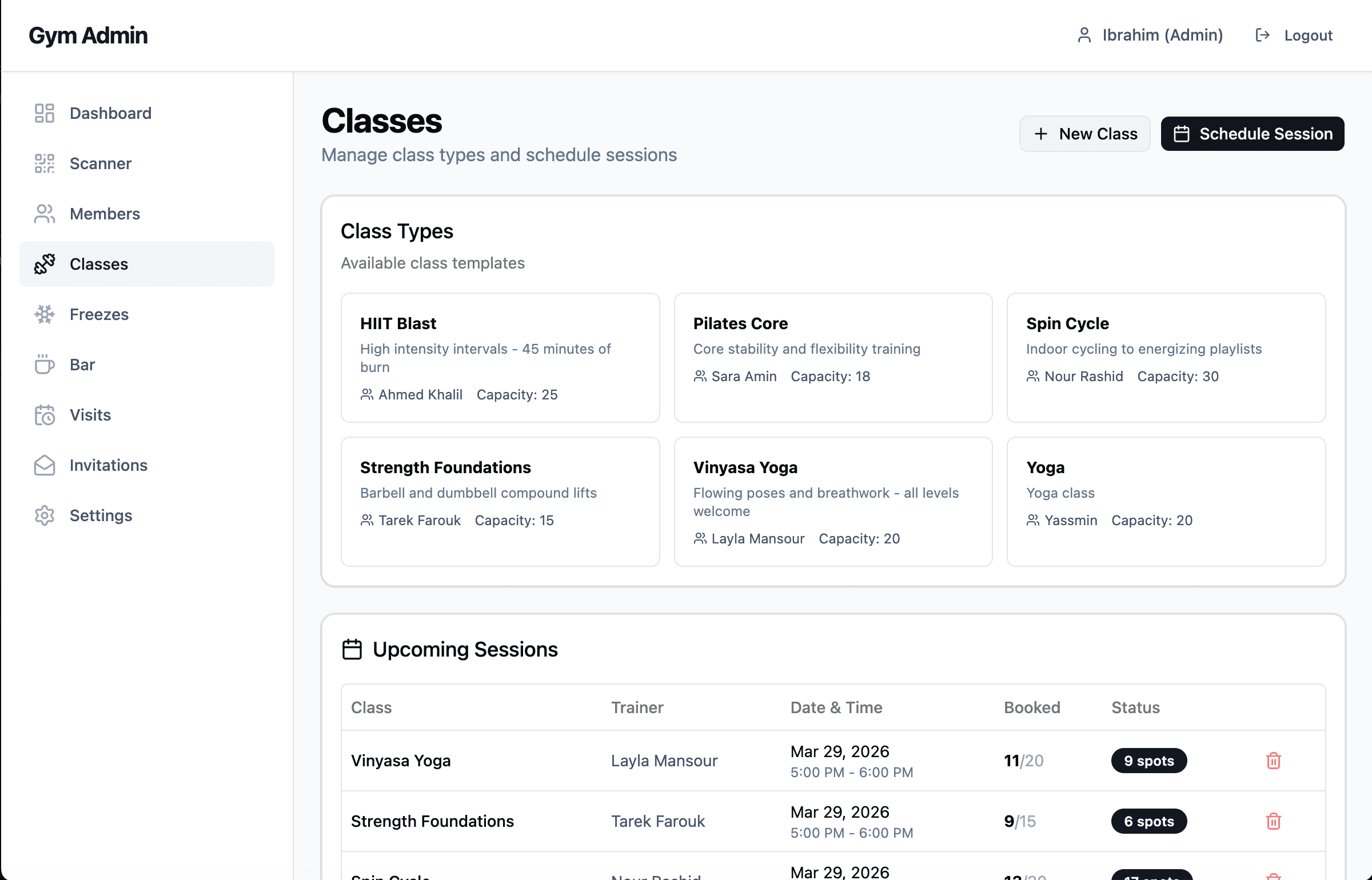Open the Freezes section from the sidebar
1372x880 pixels.
99,314
